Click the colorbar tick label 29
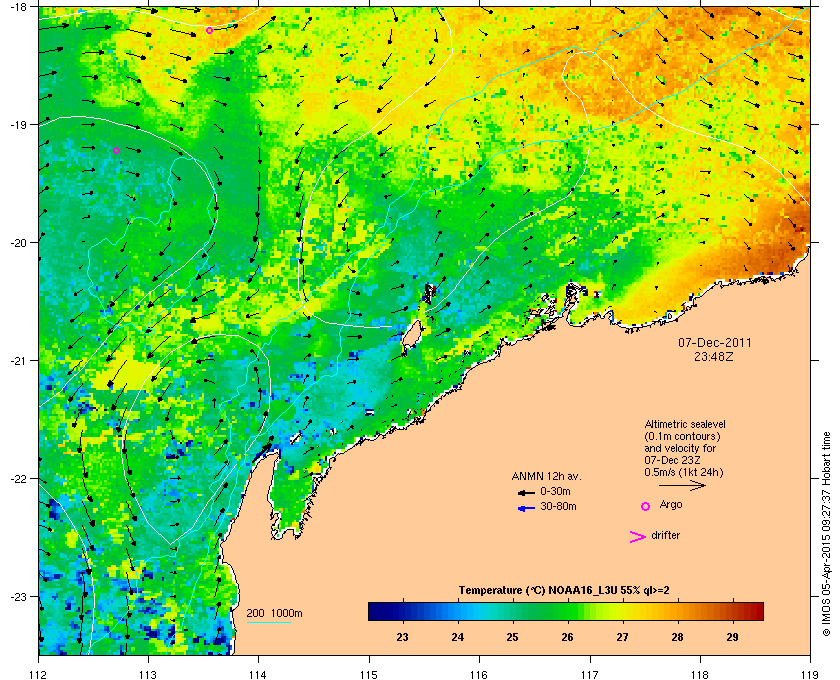 tap(732, 637)
